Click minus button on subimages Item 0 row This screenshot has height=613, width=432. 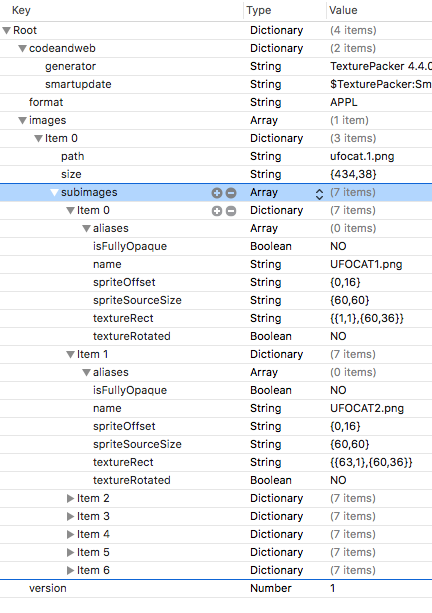coord(231,211)
